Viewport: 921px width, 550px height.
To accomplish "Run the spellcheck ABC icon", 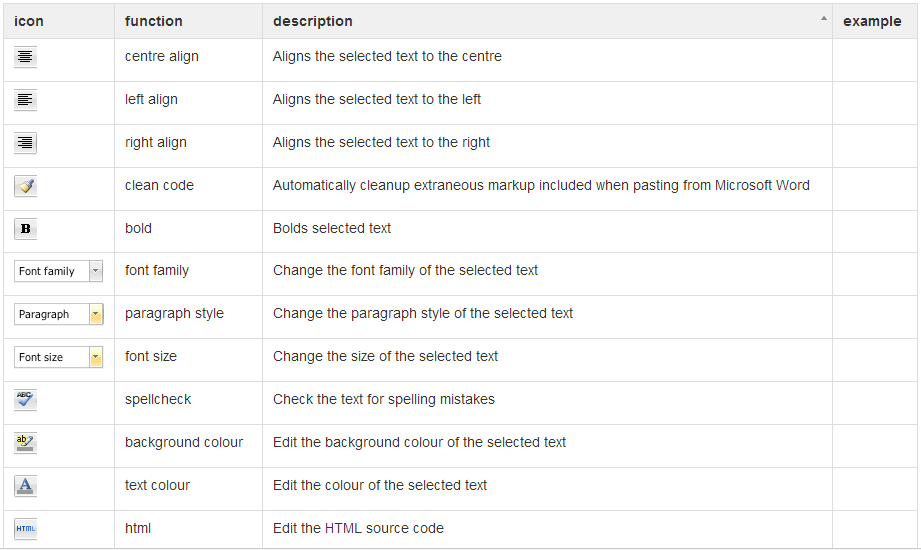I will coord(26,400).
